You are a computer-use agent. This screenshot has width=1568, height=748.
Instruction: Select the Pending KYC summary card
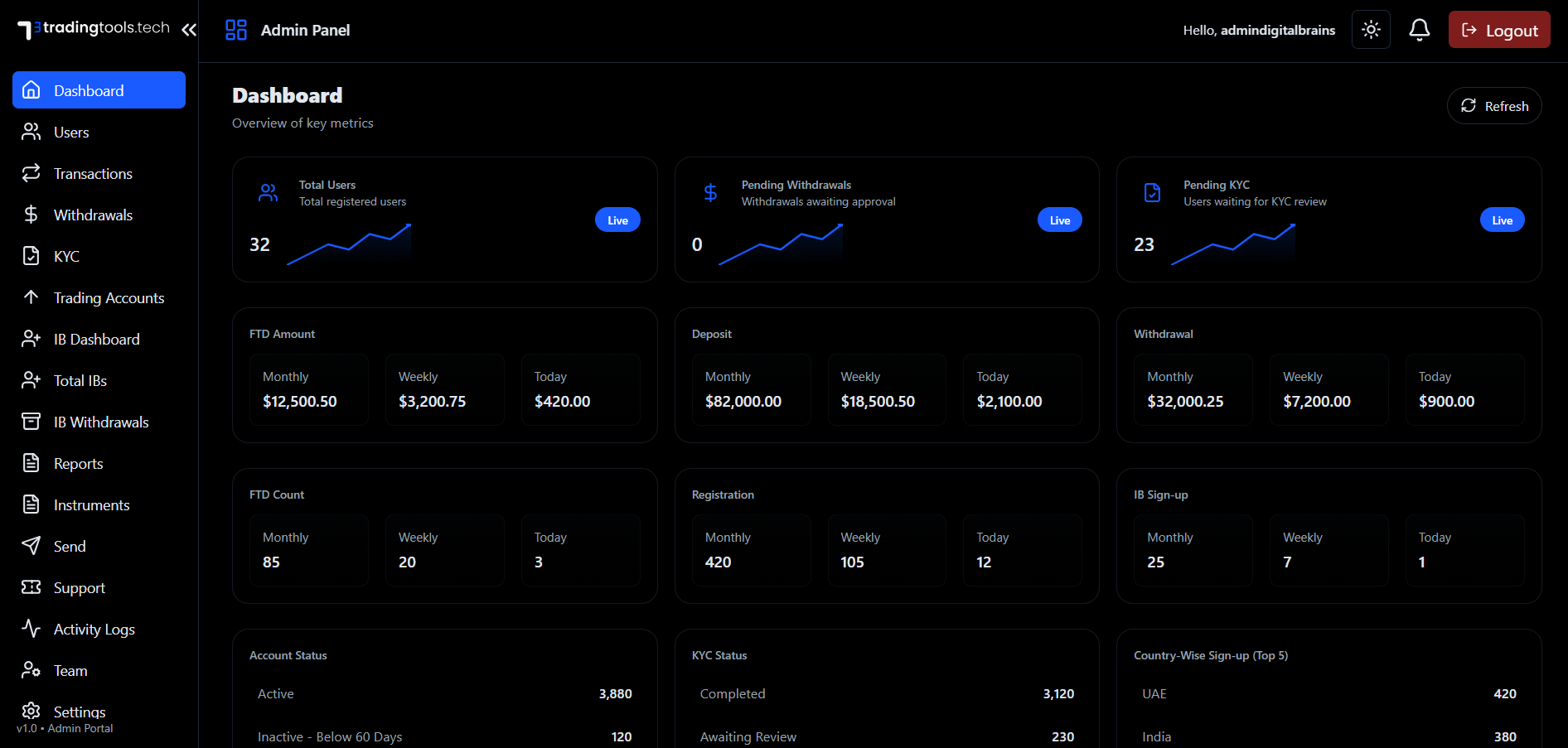click(1328, 220)
